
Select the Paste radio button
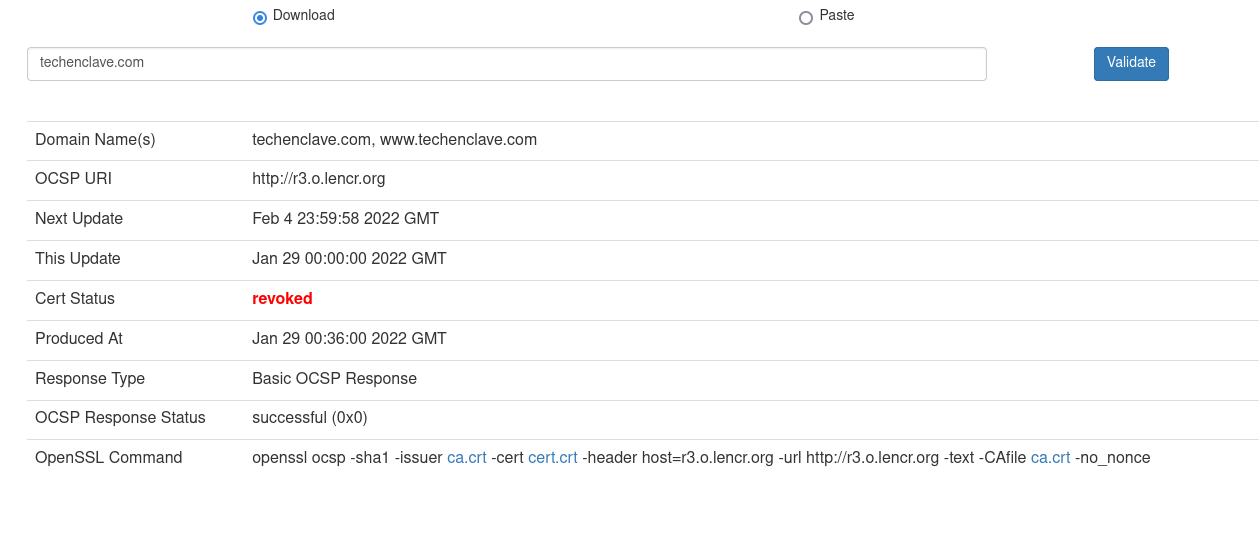pyautogui.click(x=806, y=17)
